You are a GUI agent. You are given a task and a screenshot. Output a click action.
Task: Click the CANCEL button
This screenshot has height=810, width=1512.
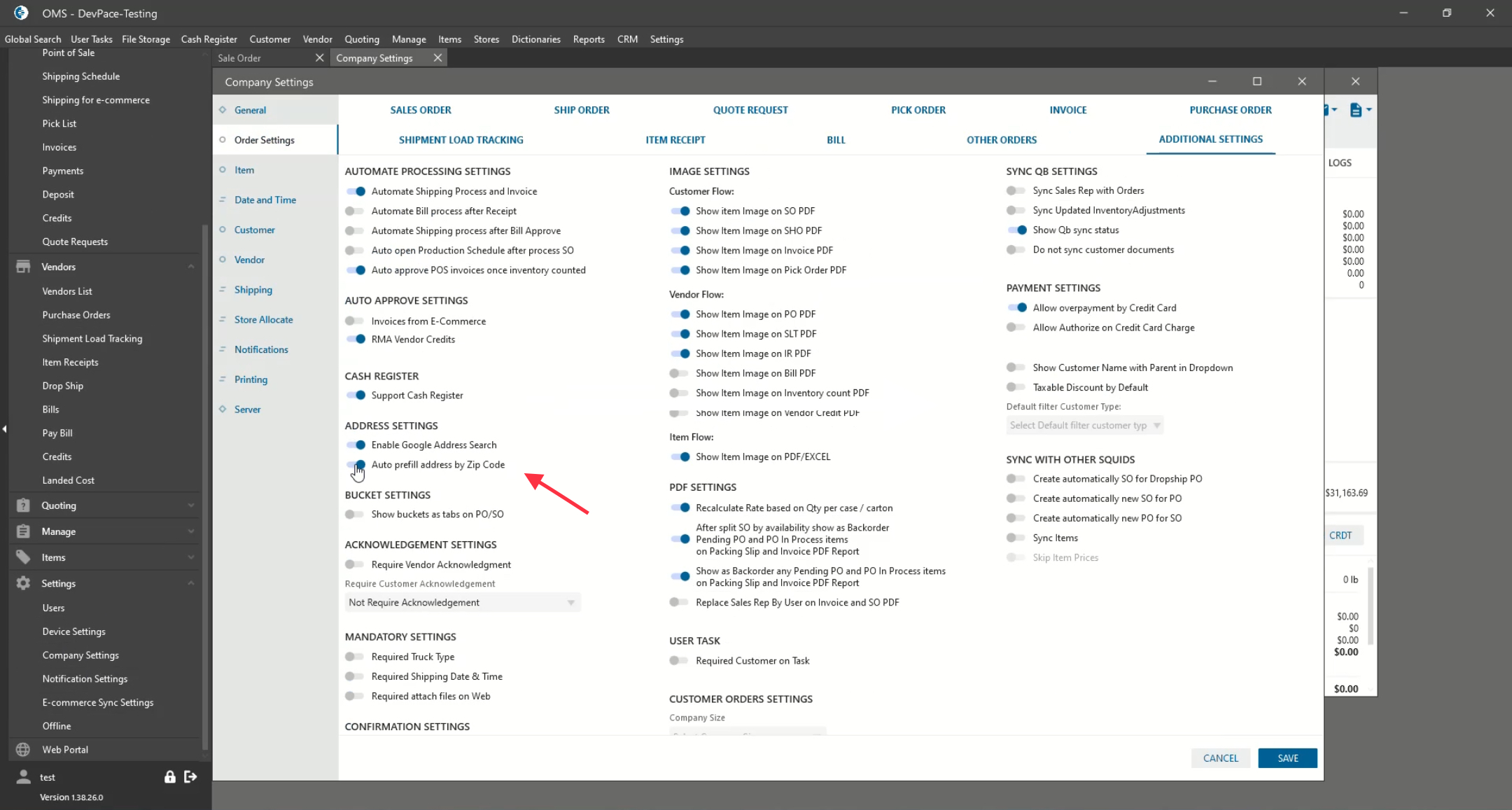click(x=1220, y=758)
